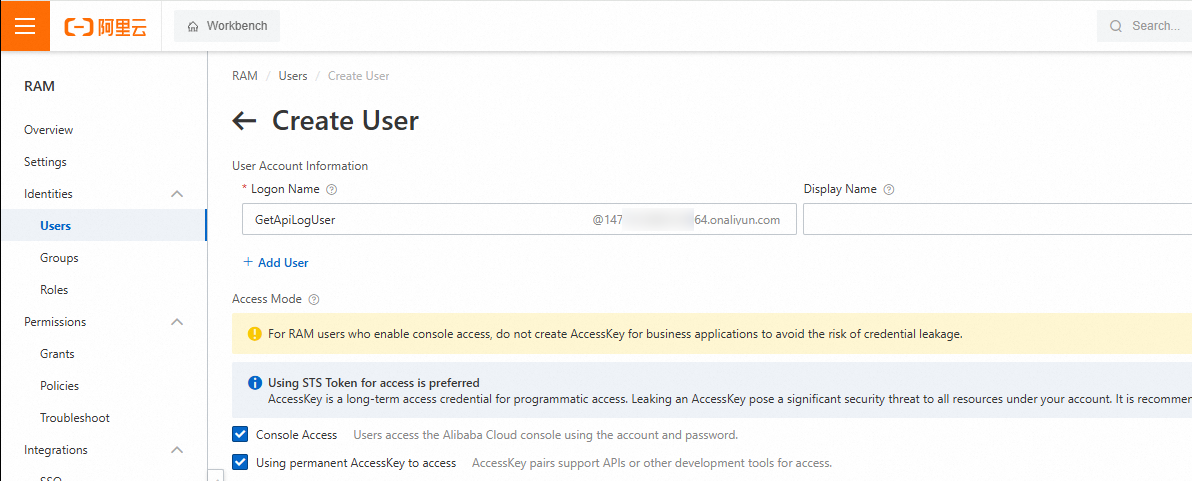
Task: Open Roles in the sidebar
Action: click(54, 290)
